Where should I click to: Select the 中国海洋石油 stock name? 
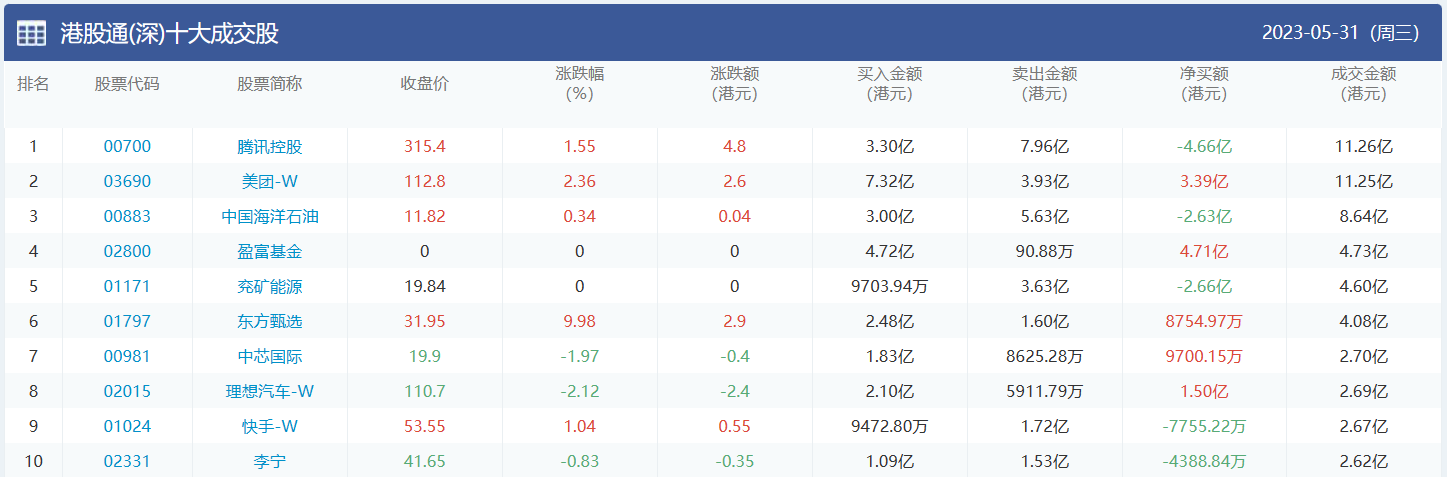click(270, 216)
